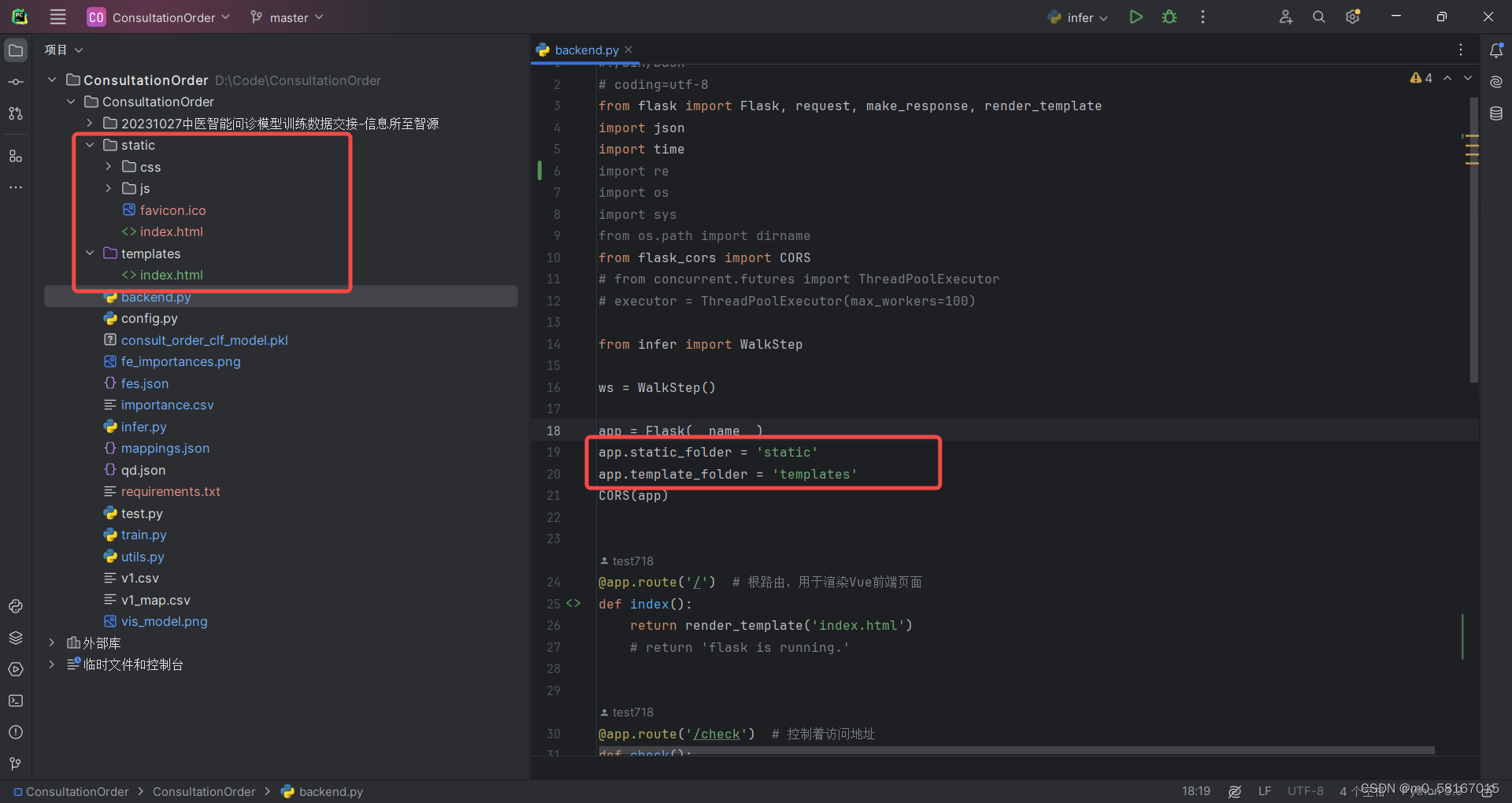Go to previous highlighted problem arrow
Image resolution: width=1512 pixels, height=803 pixels.
tap(1447, 78)
